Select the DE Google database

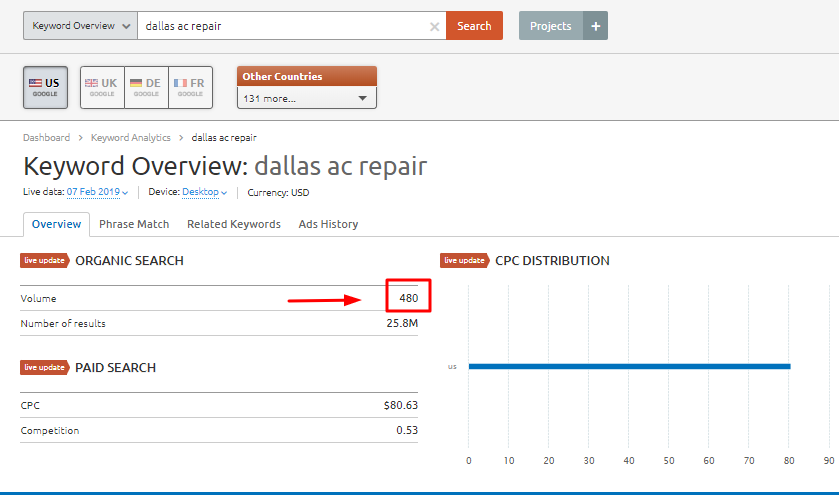146,87
